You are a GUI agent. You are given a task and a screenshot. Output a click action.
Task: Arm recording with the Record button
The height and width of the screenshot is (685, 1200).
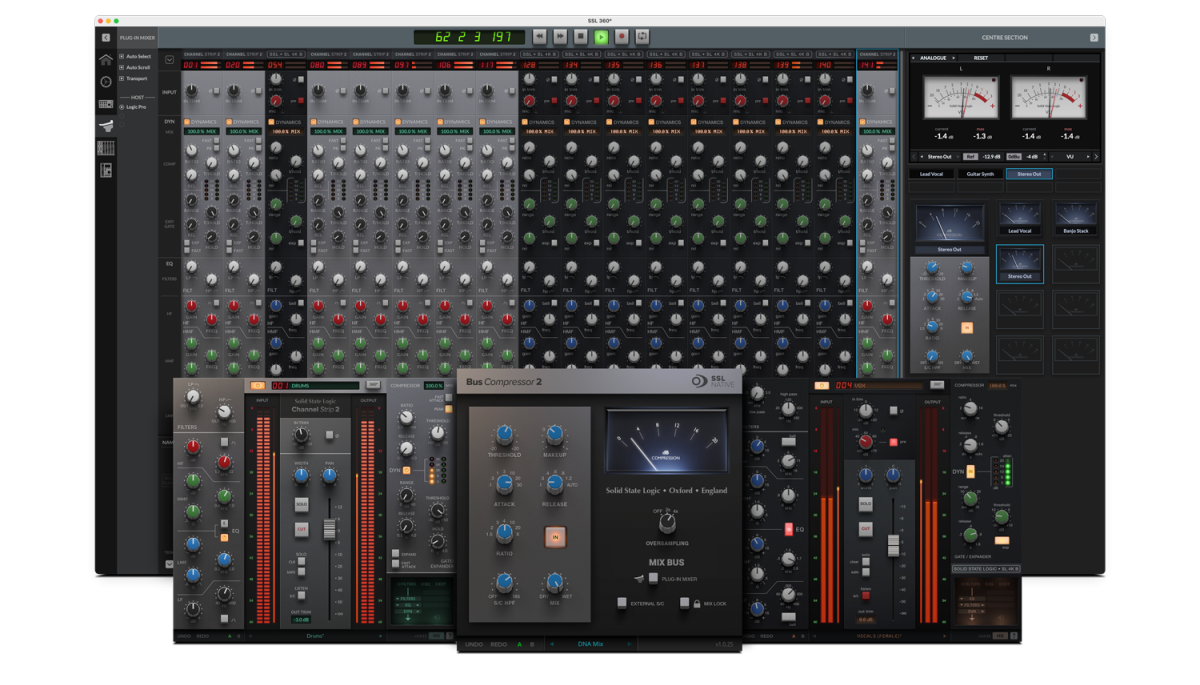[621, 37]
